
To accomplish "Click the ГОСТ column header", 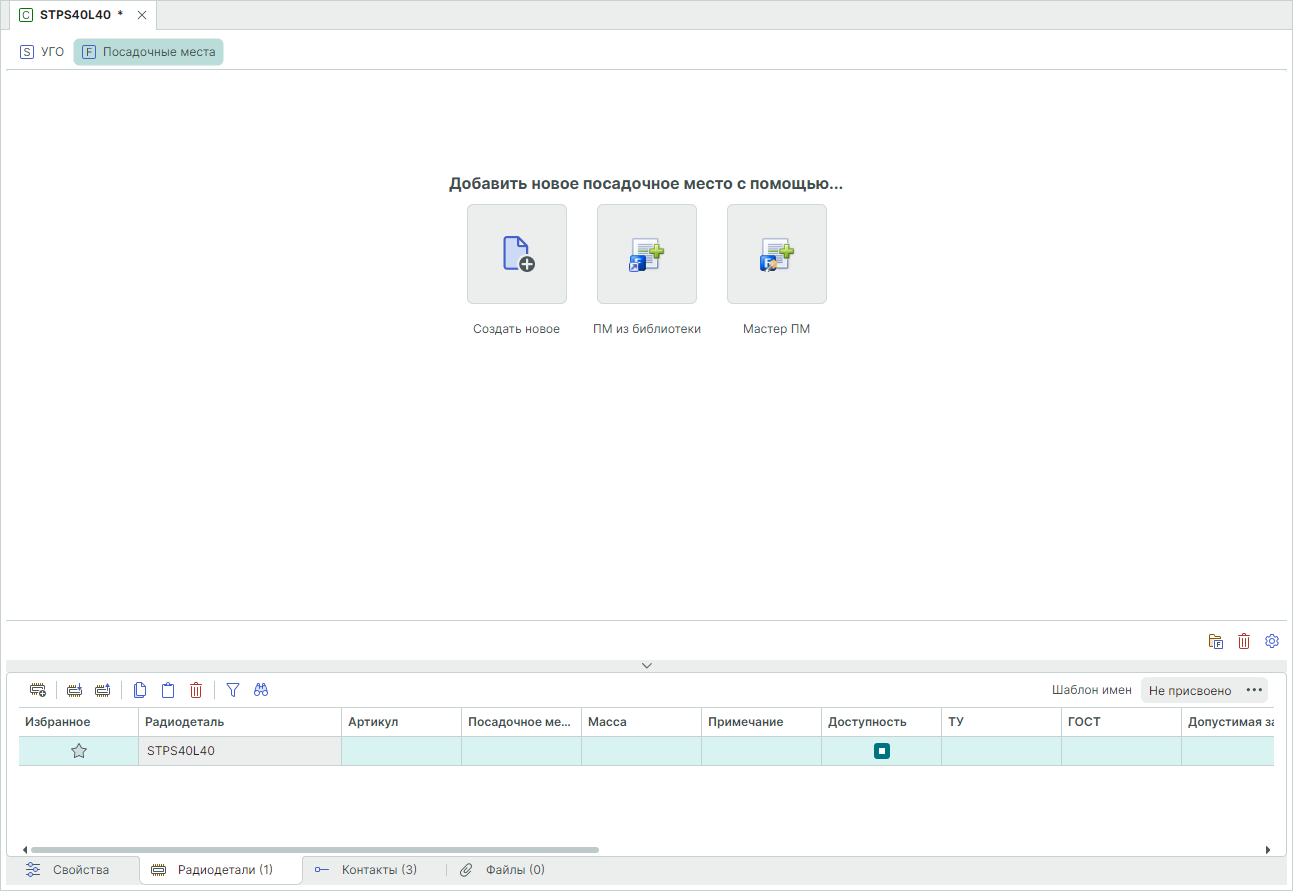I will tap(1122, 722).
